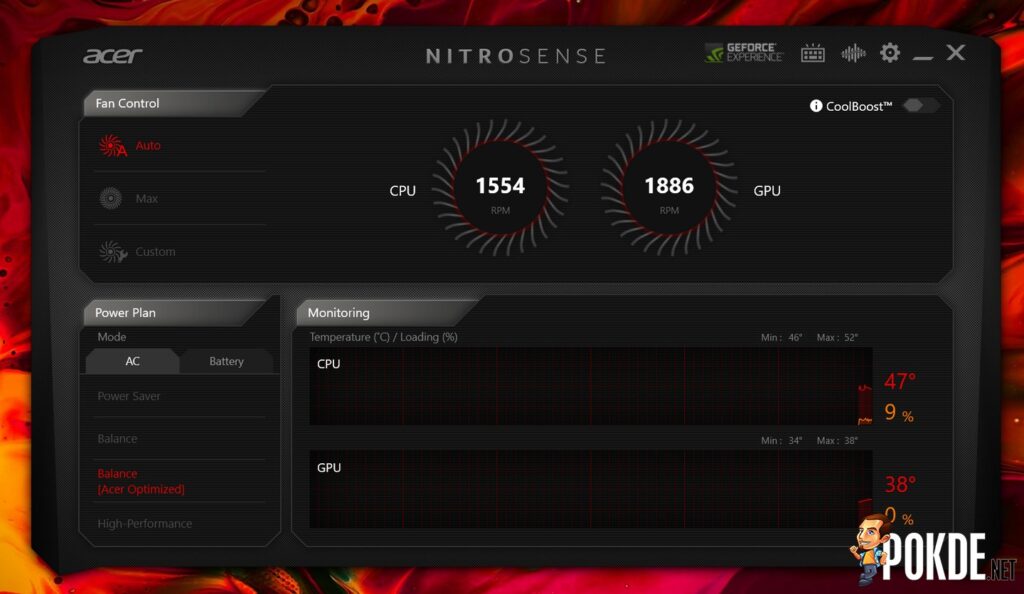Screen dimensions: 1024x594
Task: Choose the Power Saver plan
Action: click(129, 396)
